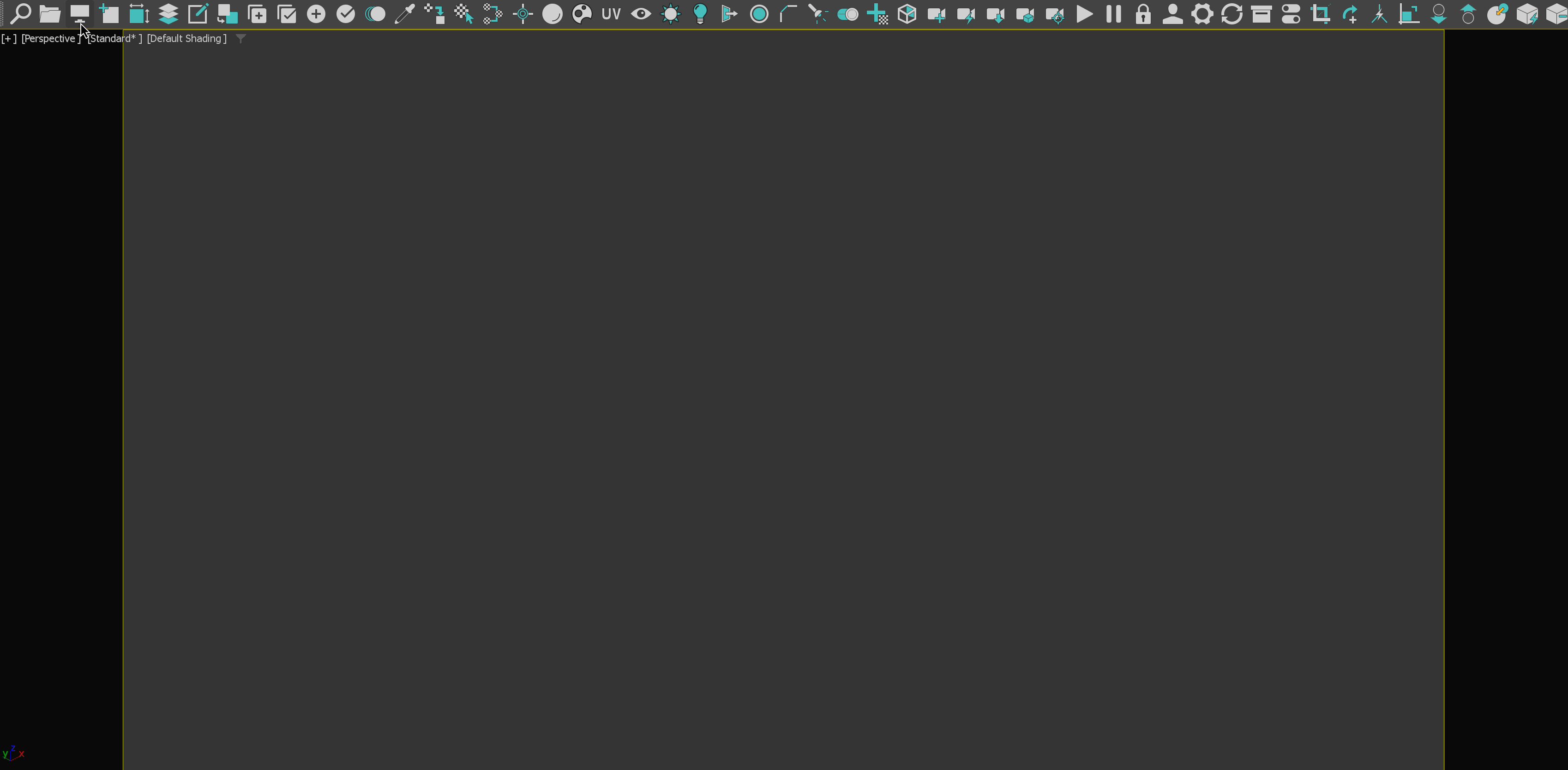This screenshot has height=770, width=1568.
Task: Open the viewport [+] general menu
Action: (9, 38)
